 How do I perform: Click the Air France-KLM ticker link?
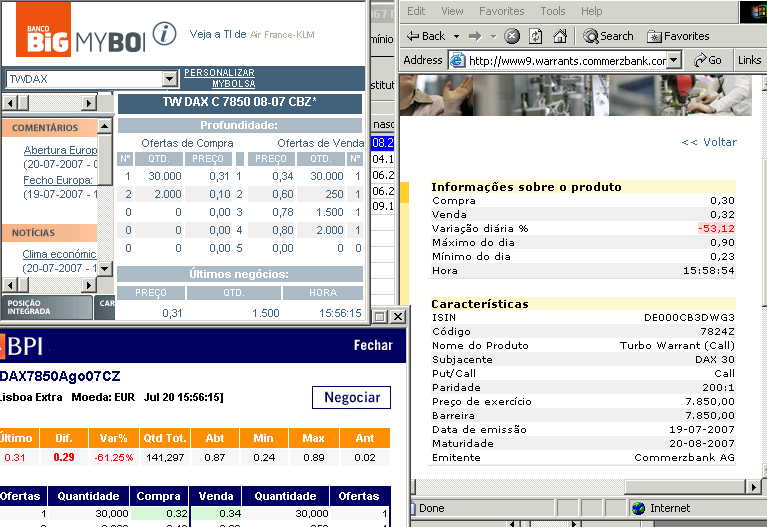282,34
